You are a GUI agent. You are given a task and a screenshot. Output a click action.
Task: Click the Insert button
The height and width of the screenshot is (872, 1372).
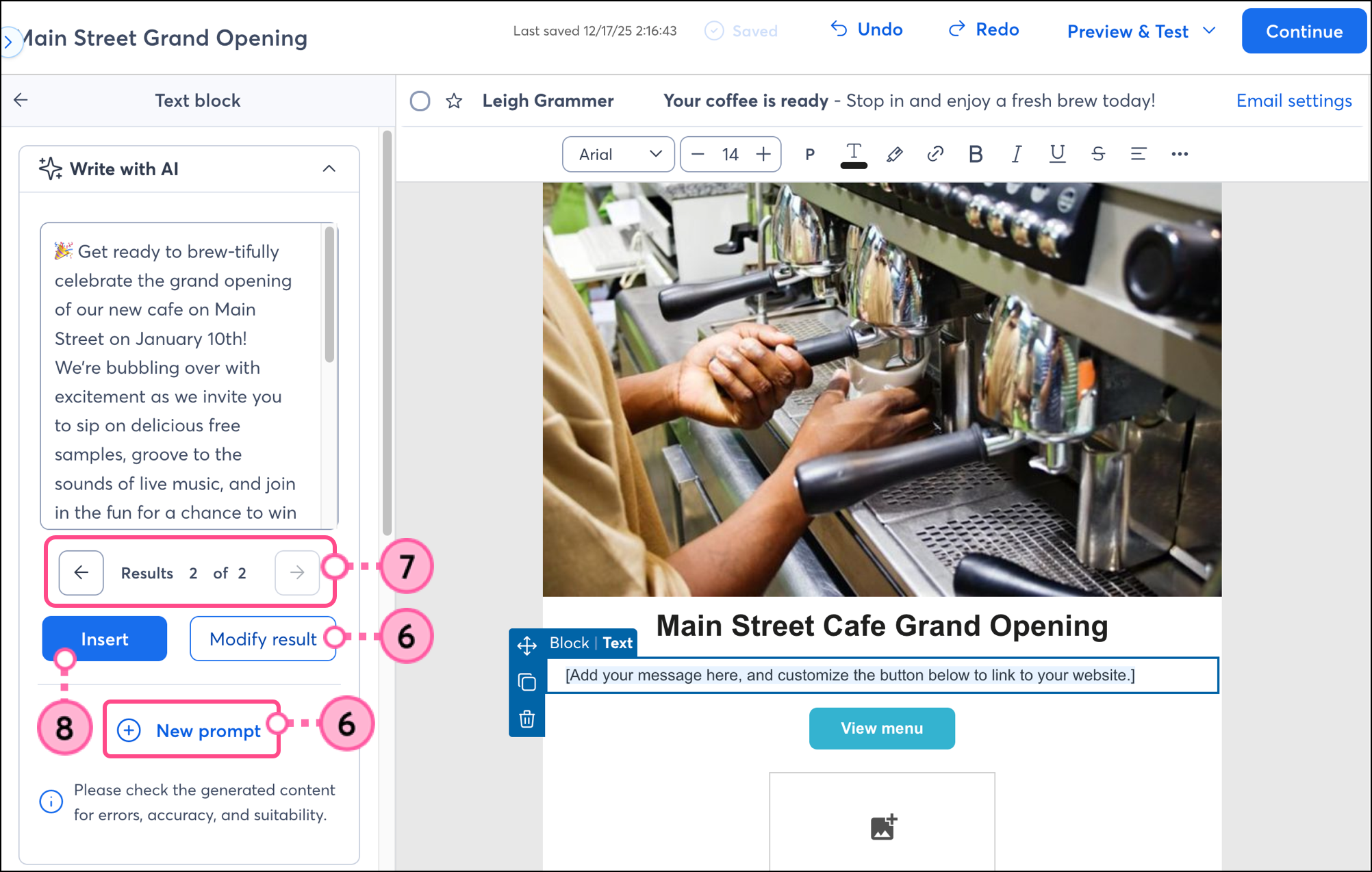(105, 639)
